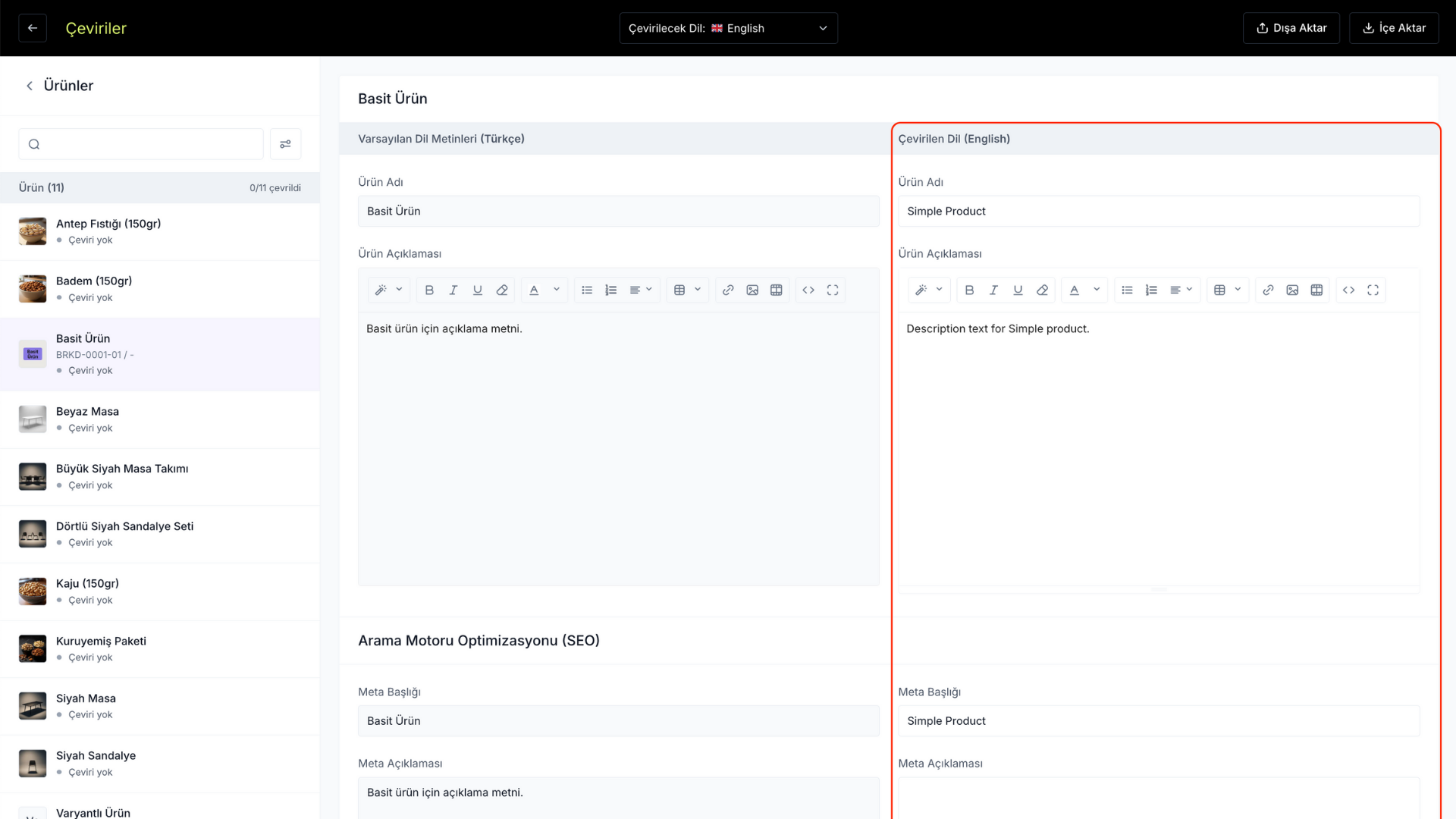Select Basit Ürün in product list
Viewport: 1456px width, 819px height.
[159, 354]
